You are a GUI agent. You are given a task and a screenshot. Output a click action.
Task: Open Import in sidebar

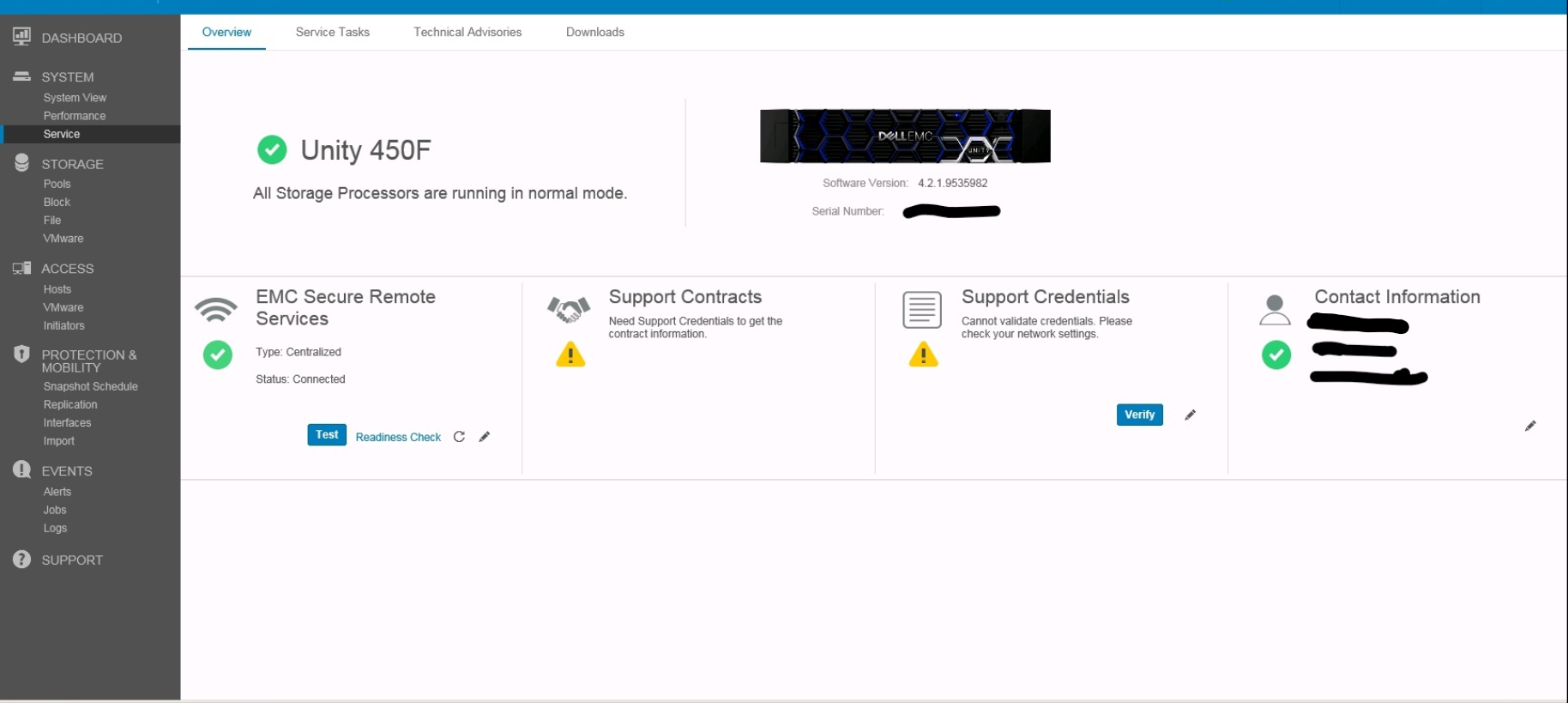pos(59,440)
